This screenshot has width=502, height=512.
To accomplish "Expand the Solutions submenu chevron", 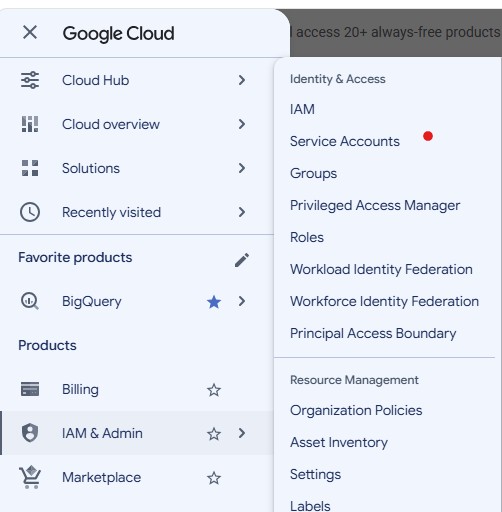I will coord(242,168).
